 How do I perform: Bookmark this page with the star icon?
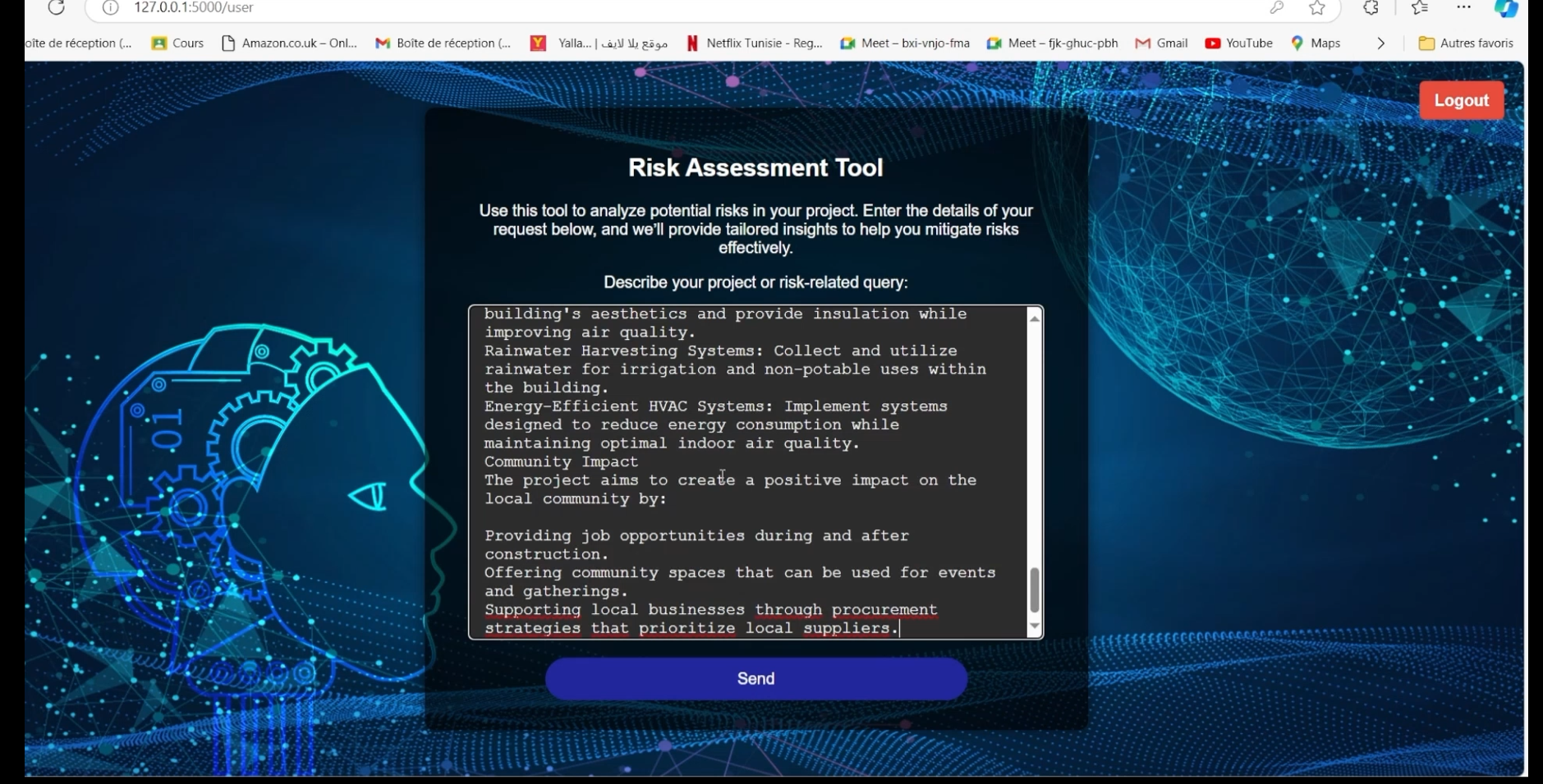coord(1317,8)
